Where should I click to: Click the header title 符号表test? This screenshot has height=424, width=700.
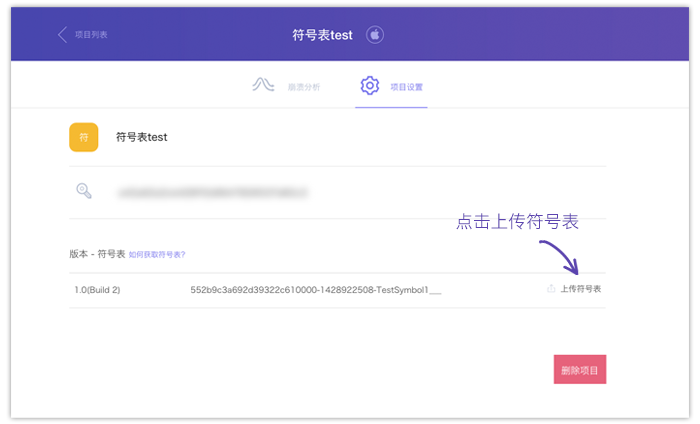click(x=322, y=35)
